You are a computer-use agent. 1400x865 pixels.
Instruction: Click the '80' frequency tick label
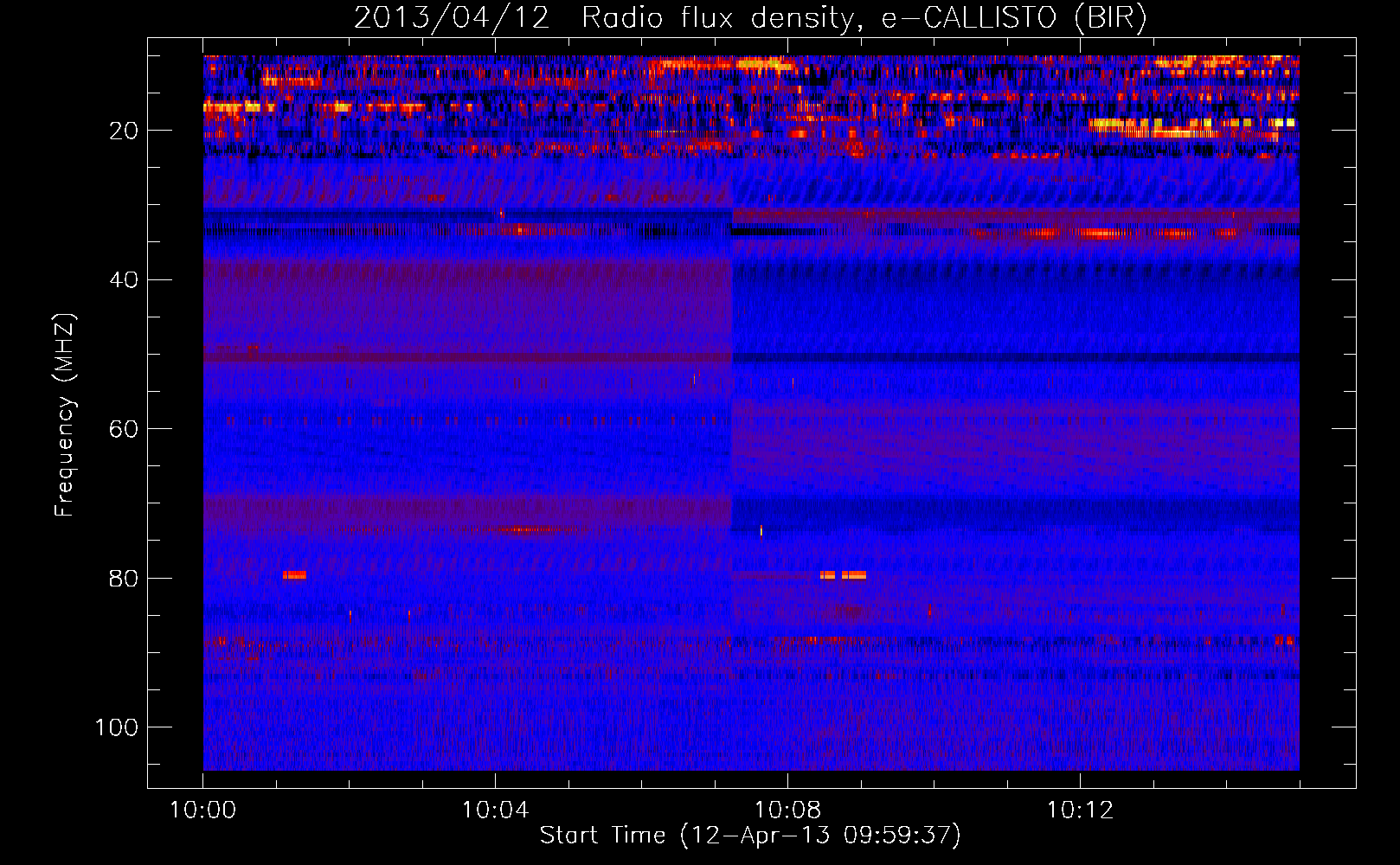[x=124, y=579]
